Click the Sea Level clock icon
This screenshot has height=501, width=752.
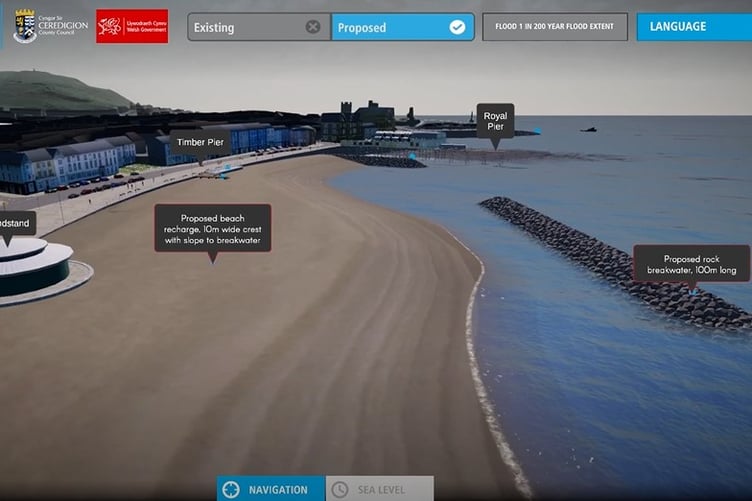pyautogui.click(x=340, y=489)
